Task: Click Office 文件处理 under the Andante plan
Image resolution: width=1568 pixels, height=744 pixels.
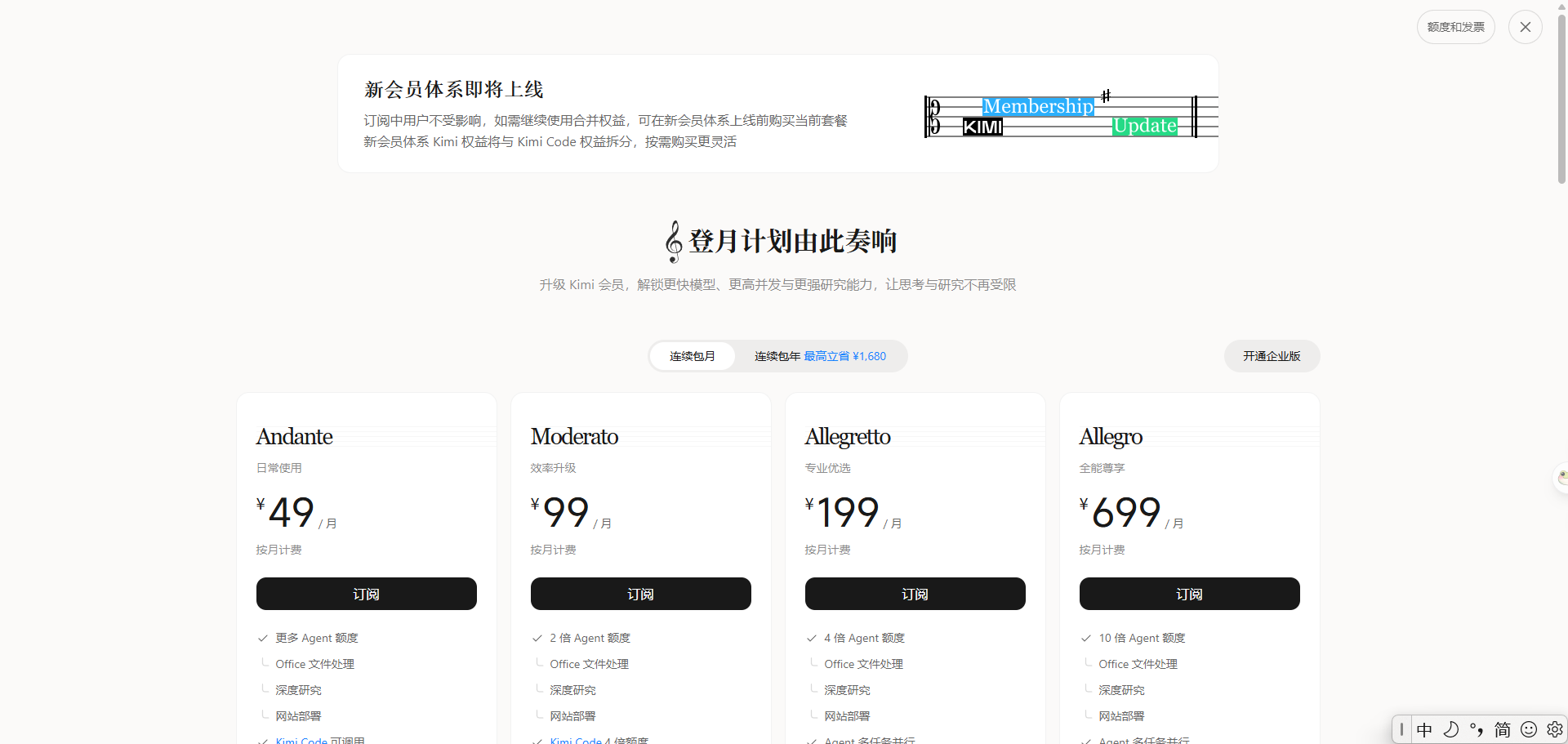Action: click(x=315, y=664)
